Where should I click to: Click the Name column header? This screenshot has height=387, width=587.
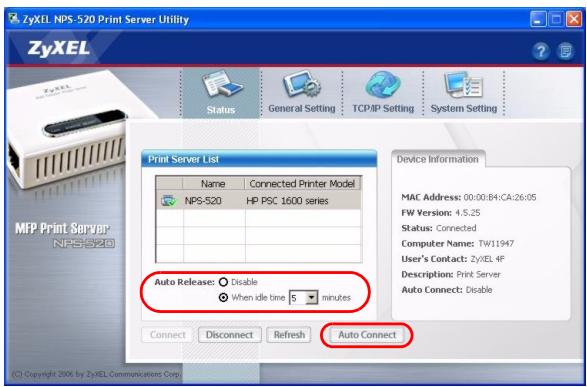pos(213,184)
